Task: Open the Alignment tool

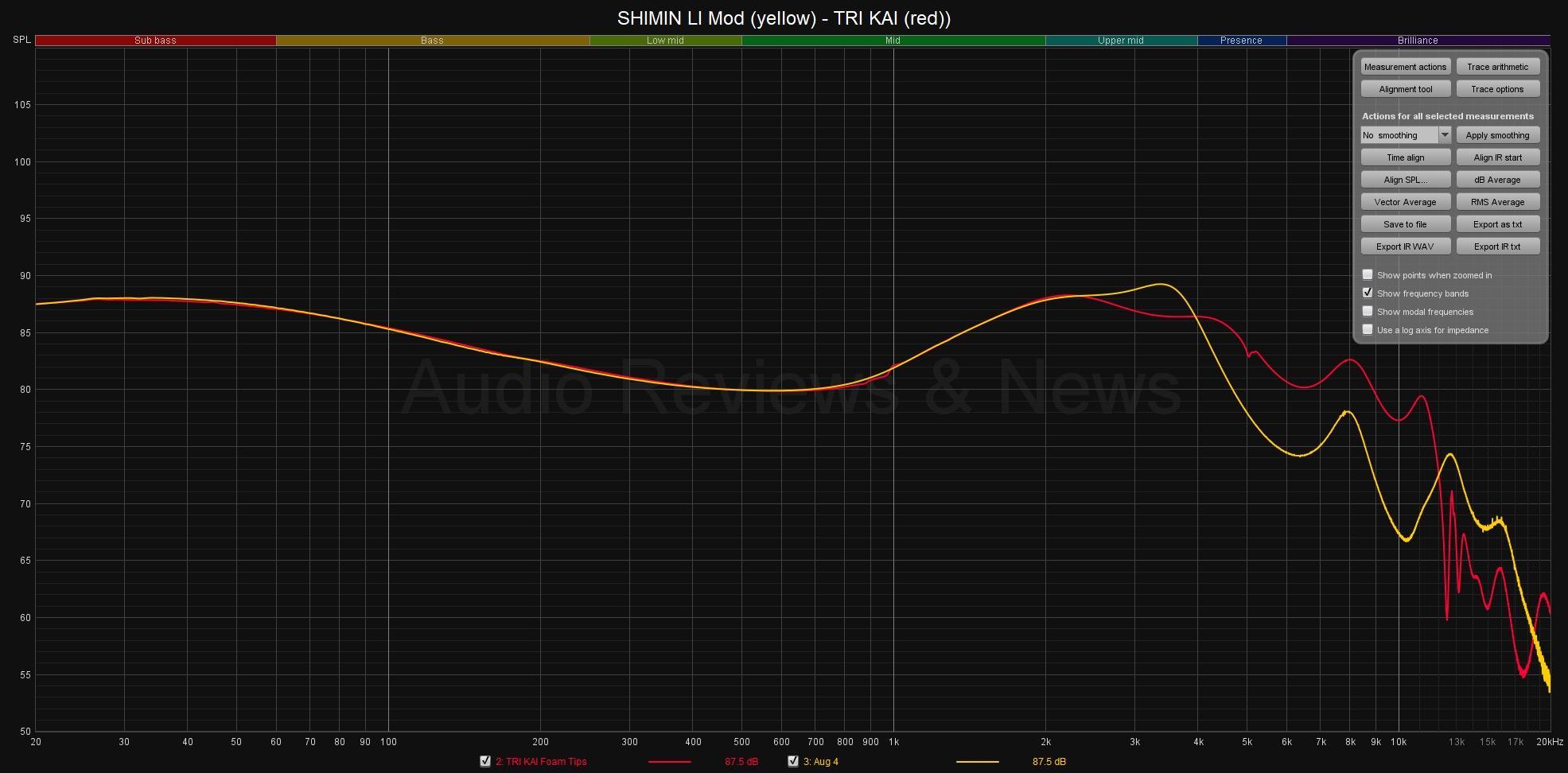Action: tap(1405, 89)
